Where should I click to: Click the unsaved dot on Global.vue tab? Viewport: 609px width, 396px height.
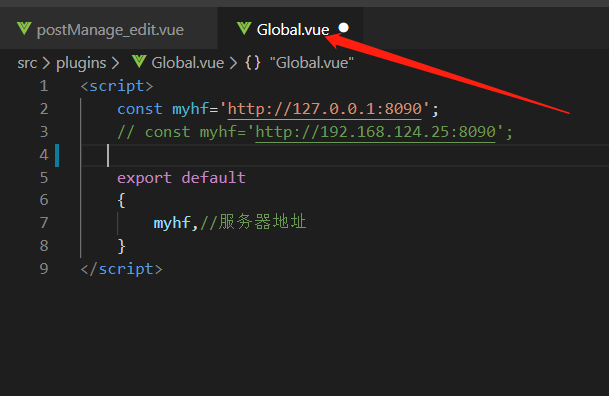(x=343, y=28)
